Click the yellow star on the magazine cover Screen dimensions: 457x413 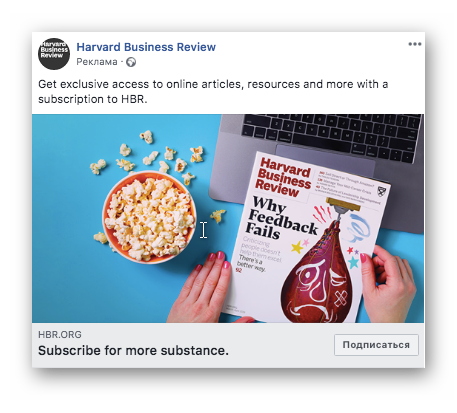297,248
